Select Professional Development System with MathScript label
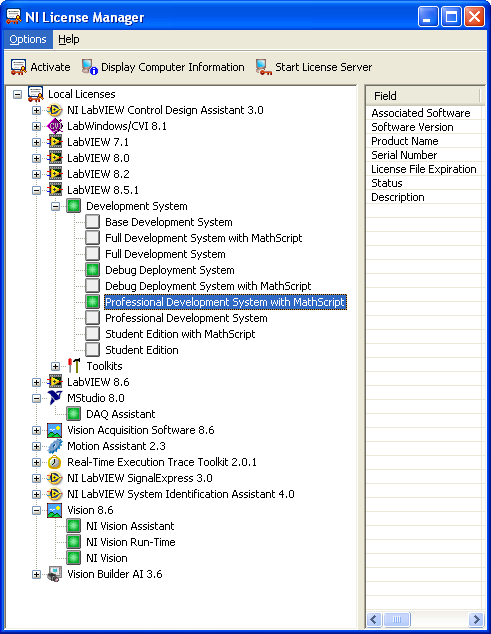Screen dimensions: 491x634 225,302
